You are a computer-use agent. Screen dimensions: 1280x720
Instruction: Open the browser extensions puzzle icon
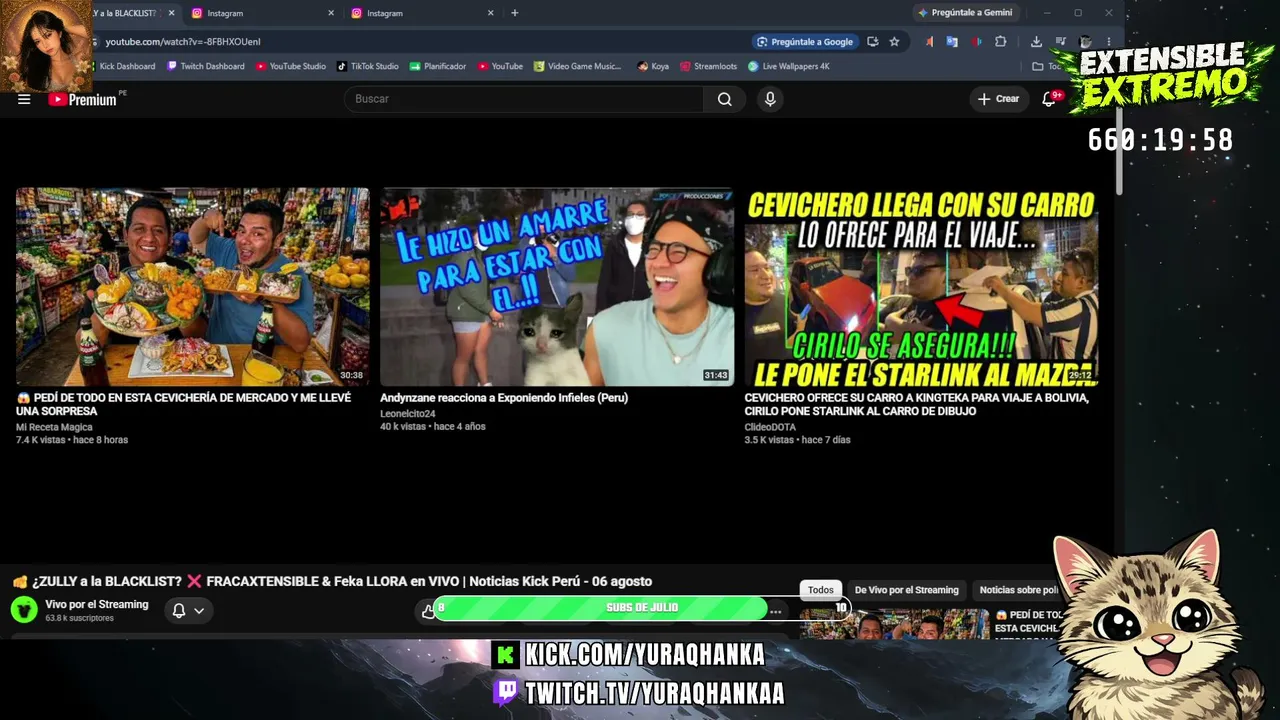coord(1000,42)
